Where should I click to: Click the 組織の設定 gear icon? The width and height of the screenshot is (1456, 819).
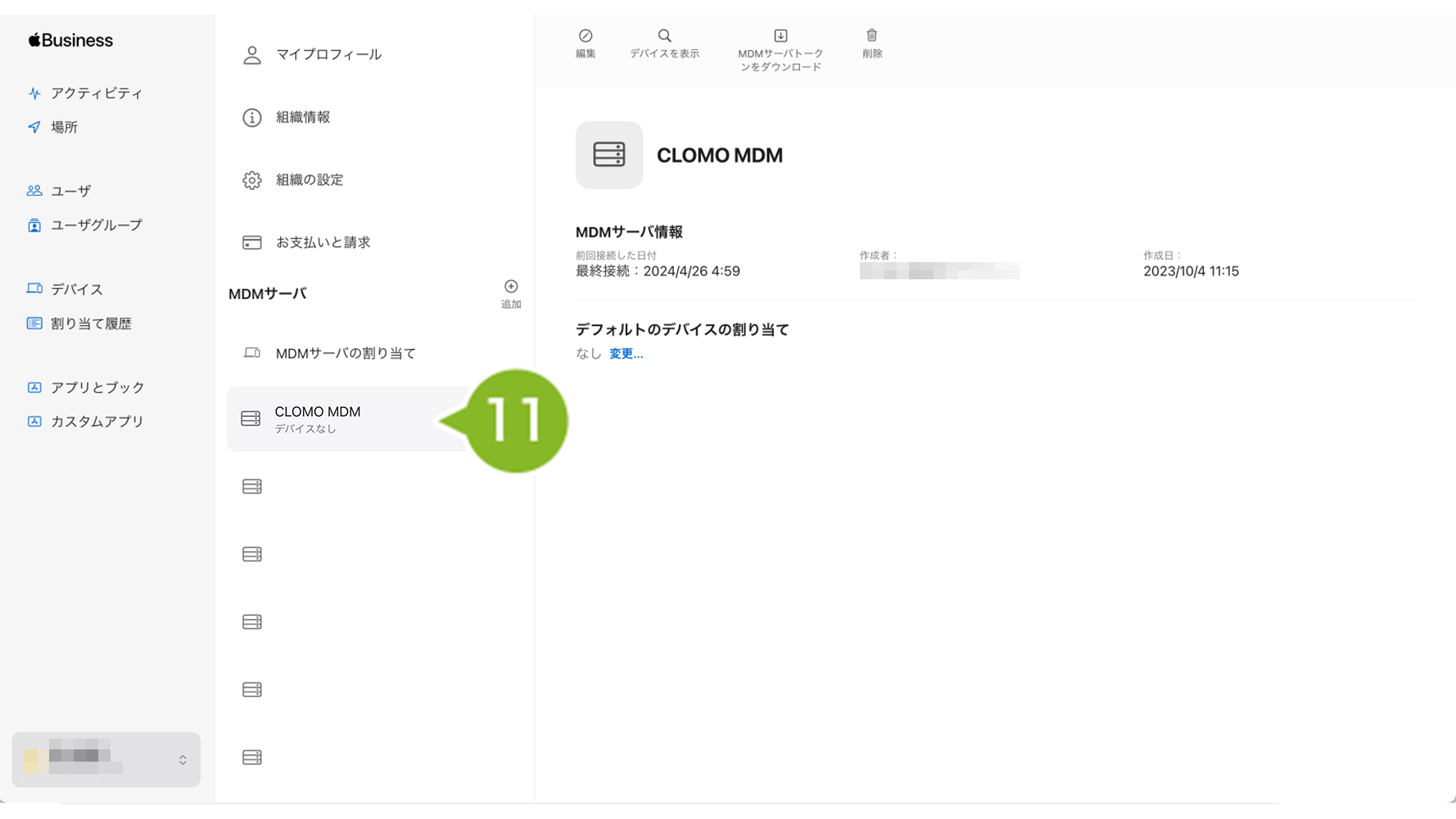pos(252,180)
